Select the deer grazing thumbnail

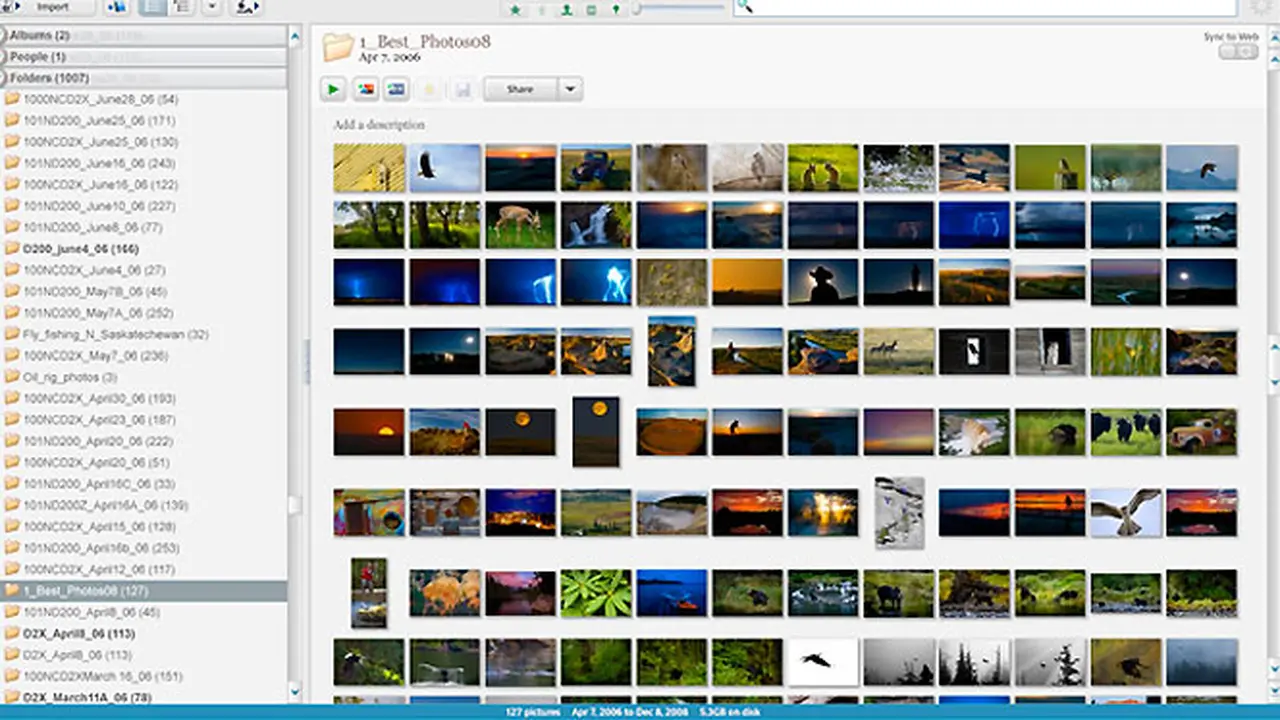click(520, 225)
